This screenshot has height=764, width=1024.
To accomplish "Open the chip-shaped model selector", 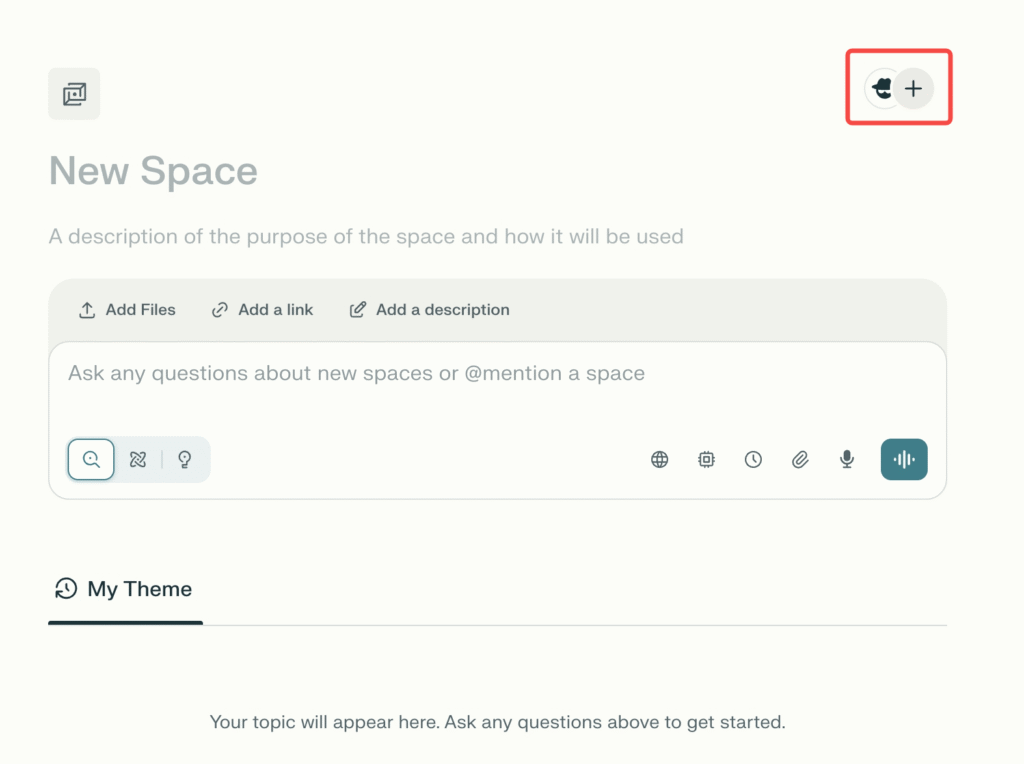I will coord(706,460).
